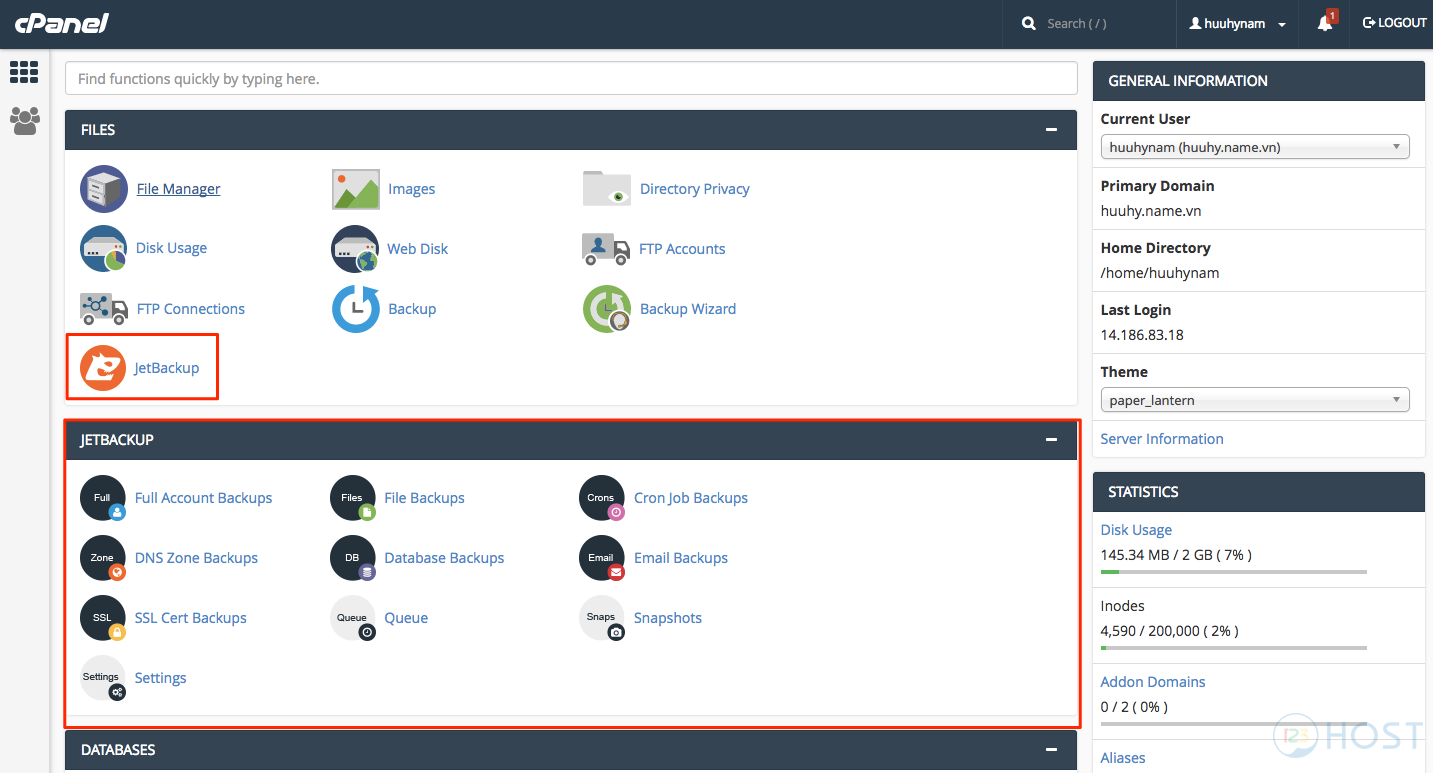Click the Disk Usage statistics link
Screen dimensions: 1433x773
1136,530
